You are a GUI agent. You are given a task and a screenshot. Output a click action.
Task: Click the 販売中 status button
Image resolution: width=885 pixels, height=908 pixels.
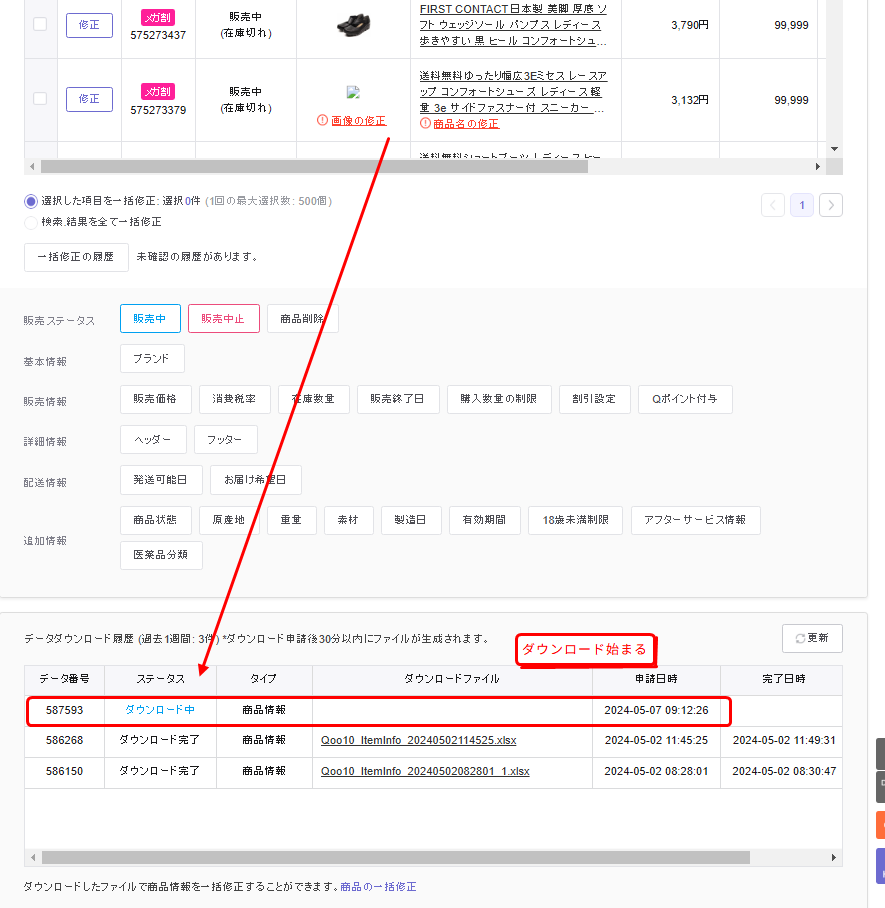tap(150, 318)
